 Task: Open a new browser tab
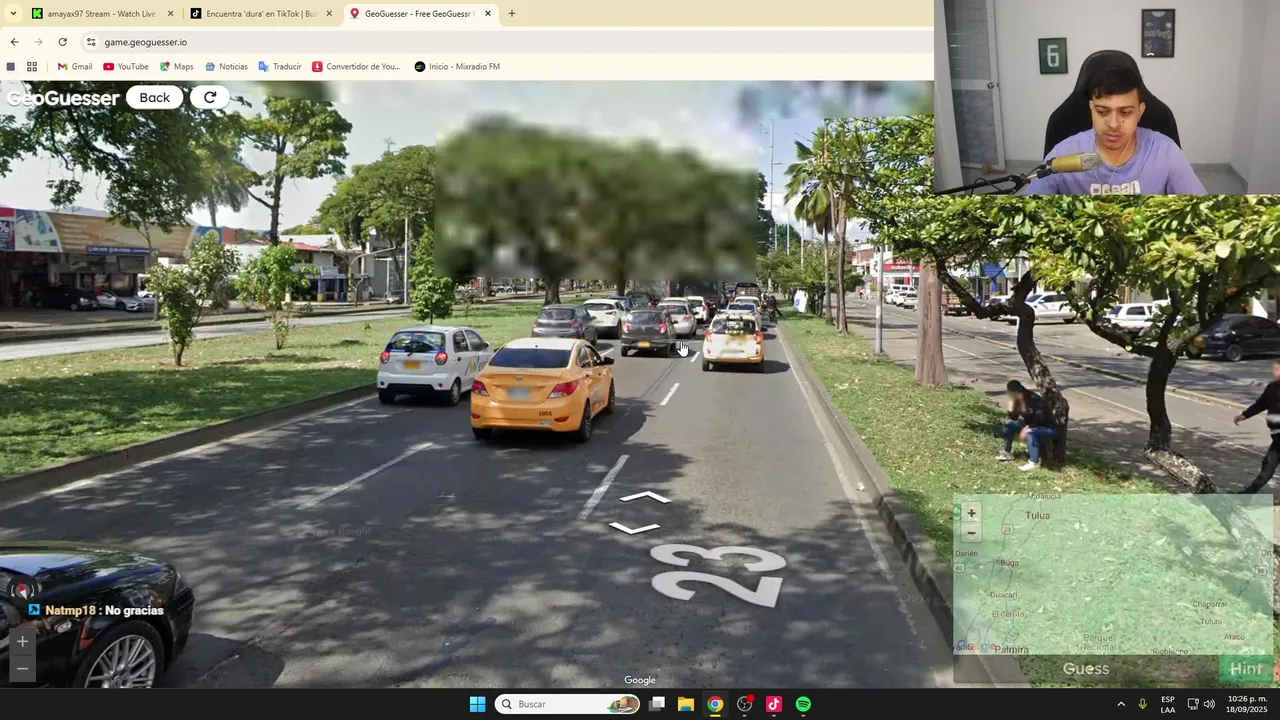click(512, 14)
